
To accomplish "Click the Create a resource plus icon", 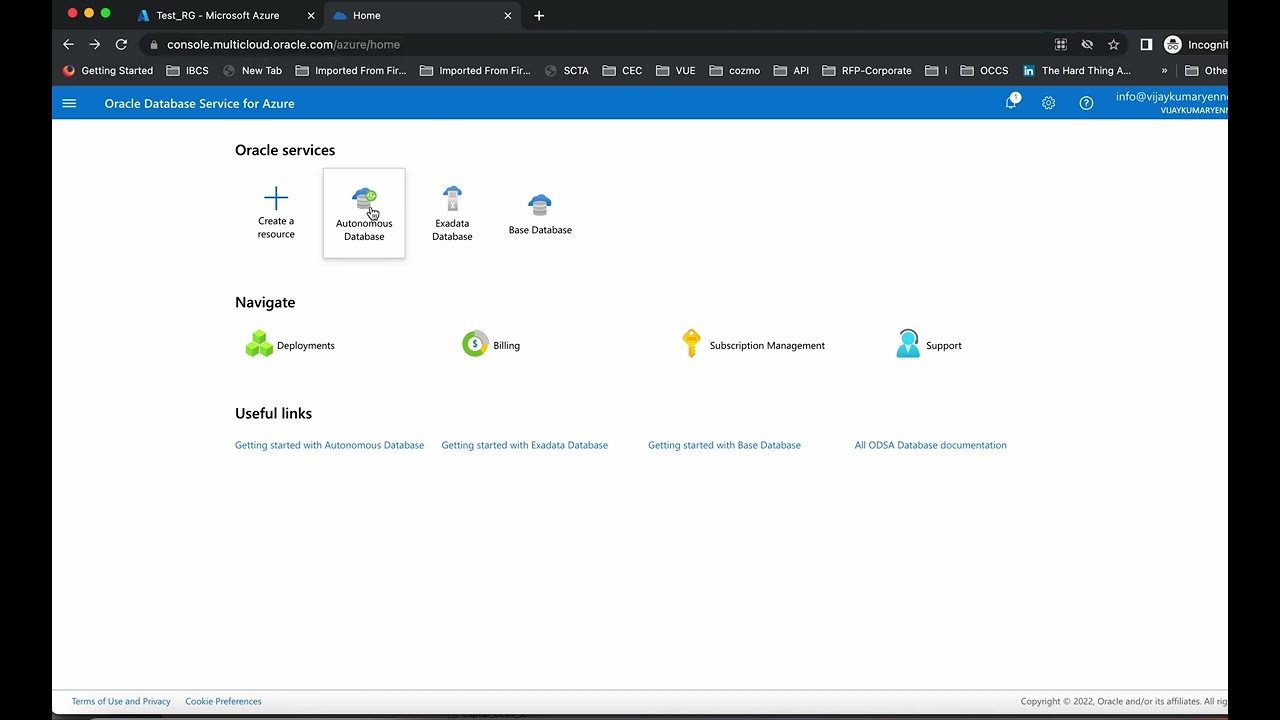I will click(x=276, y=198).
